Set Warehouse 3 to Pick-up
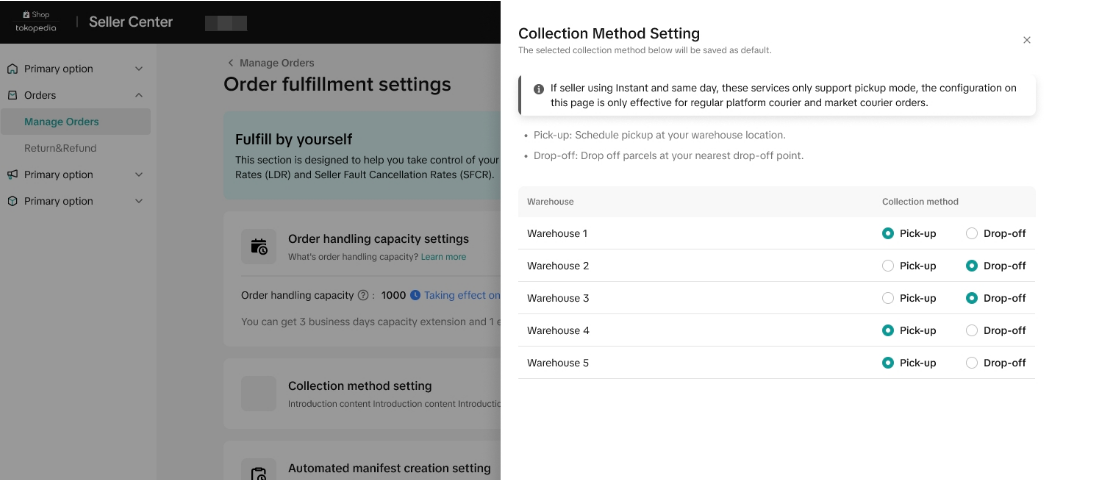This screenshot has height=480, width=1110. click(888, 298)
